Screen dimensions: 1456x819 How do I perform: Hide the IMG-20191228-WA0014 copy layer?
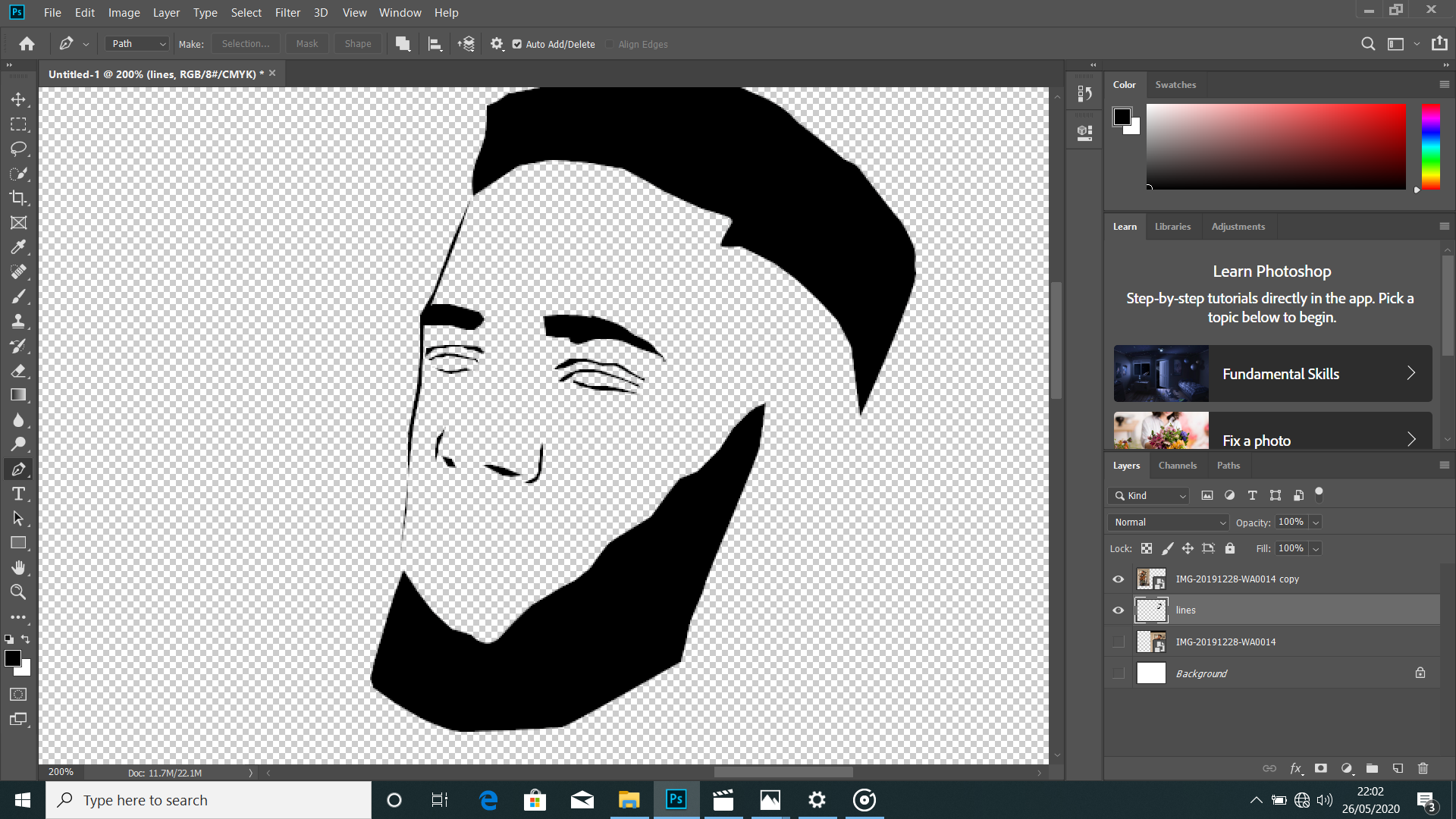click(x=1118, y=579)
